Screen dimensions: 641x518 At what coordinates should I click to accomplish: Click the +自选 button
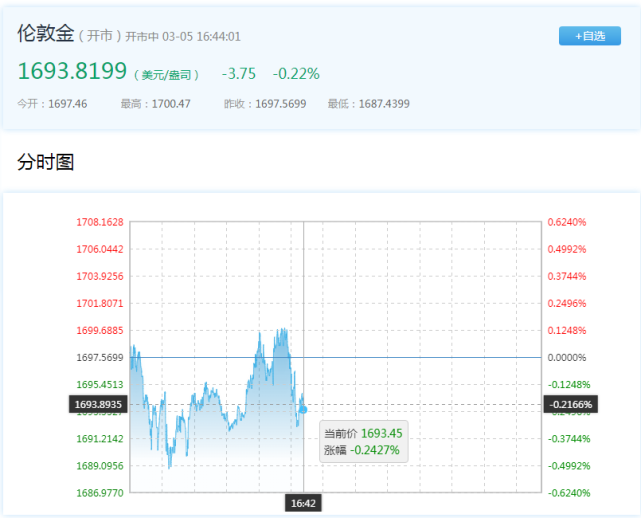click(x=589, y=36)
